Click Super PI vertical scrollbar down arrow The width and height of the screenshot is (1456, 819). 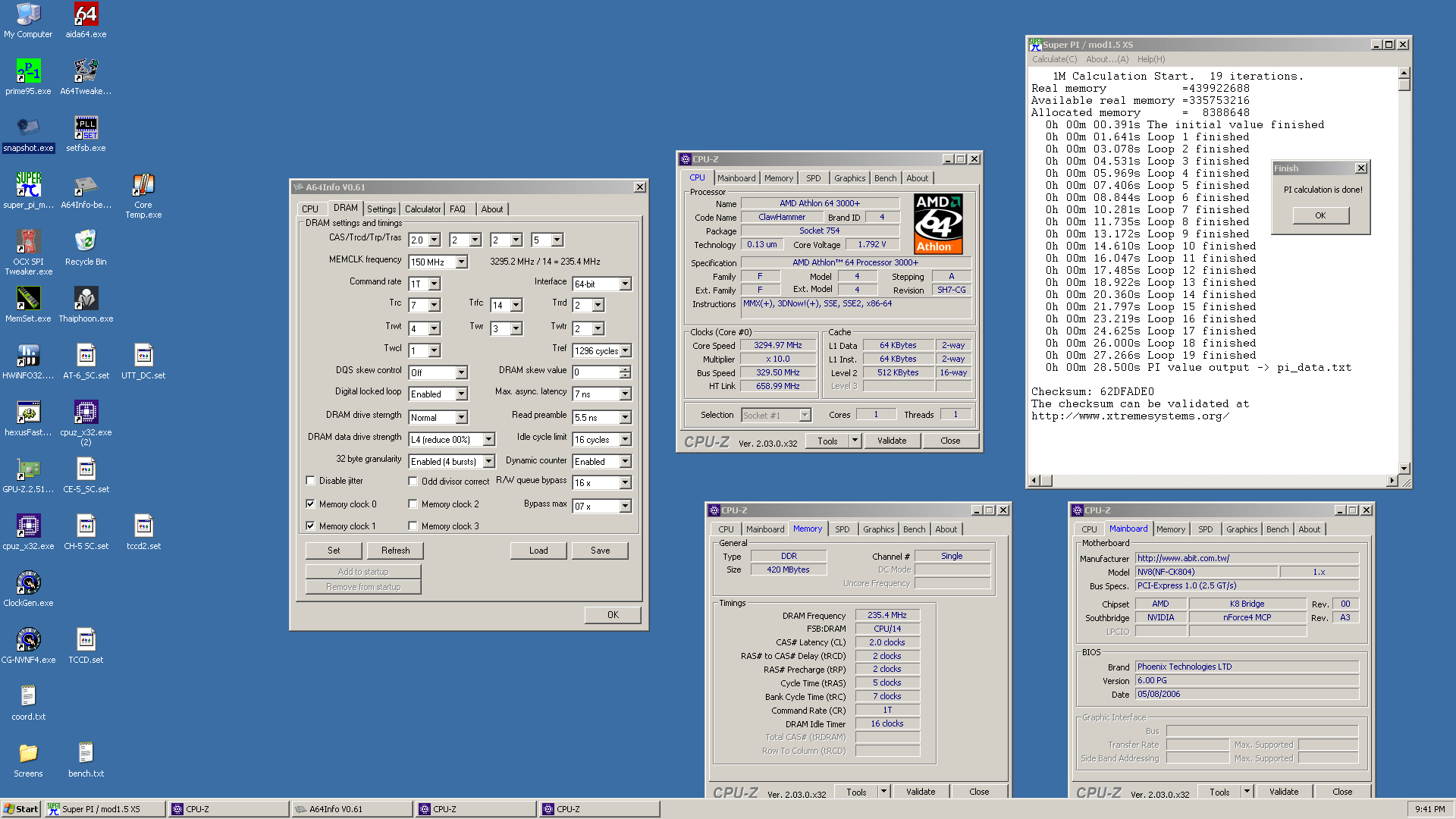point(1404,469)
